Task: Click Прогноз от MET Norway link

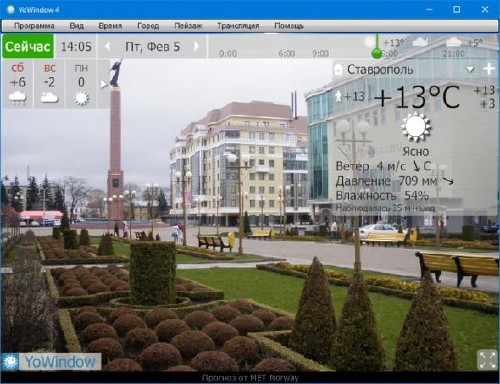Action: pos(250,378)
